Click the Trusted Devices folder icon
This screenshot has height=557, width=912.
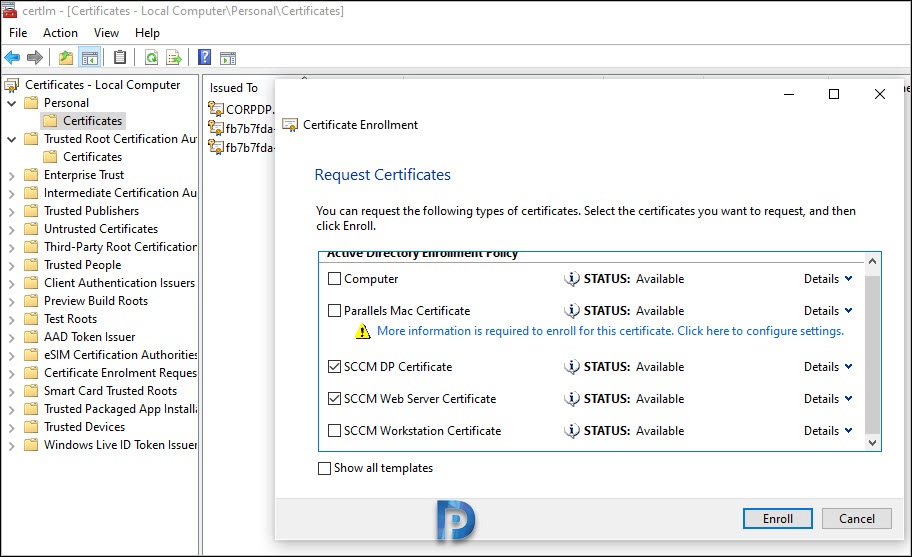tap(31, 427)
